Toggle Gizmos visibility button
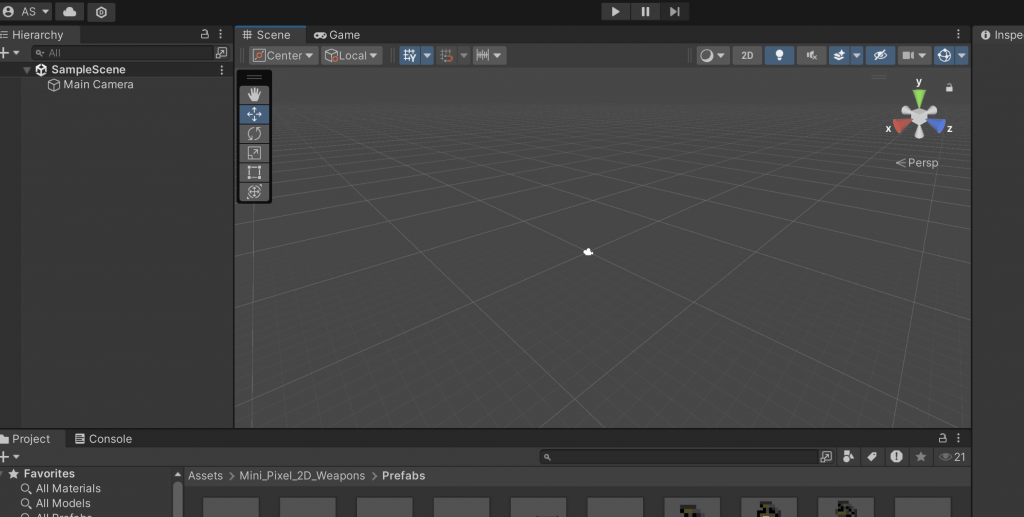This screenshot has width=1024, height=517. pos(944,55)
